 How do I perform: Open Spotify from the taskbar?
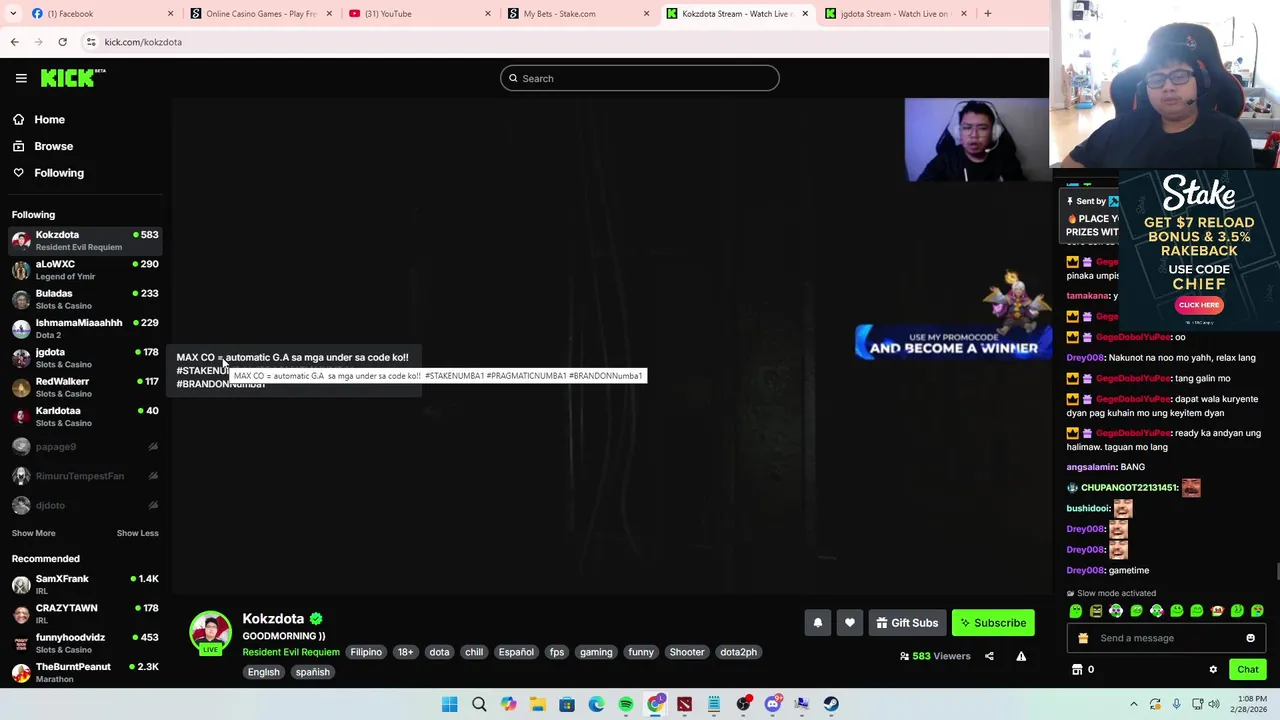[626, 704]
